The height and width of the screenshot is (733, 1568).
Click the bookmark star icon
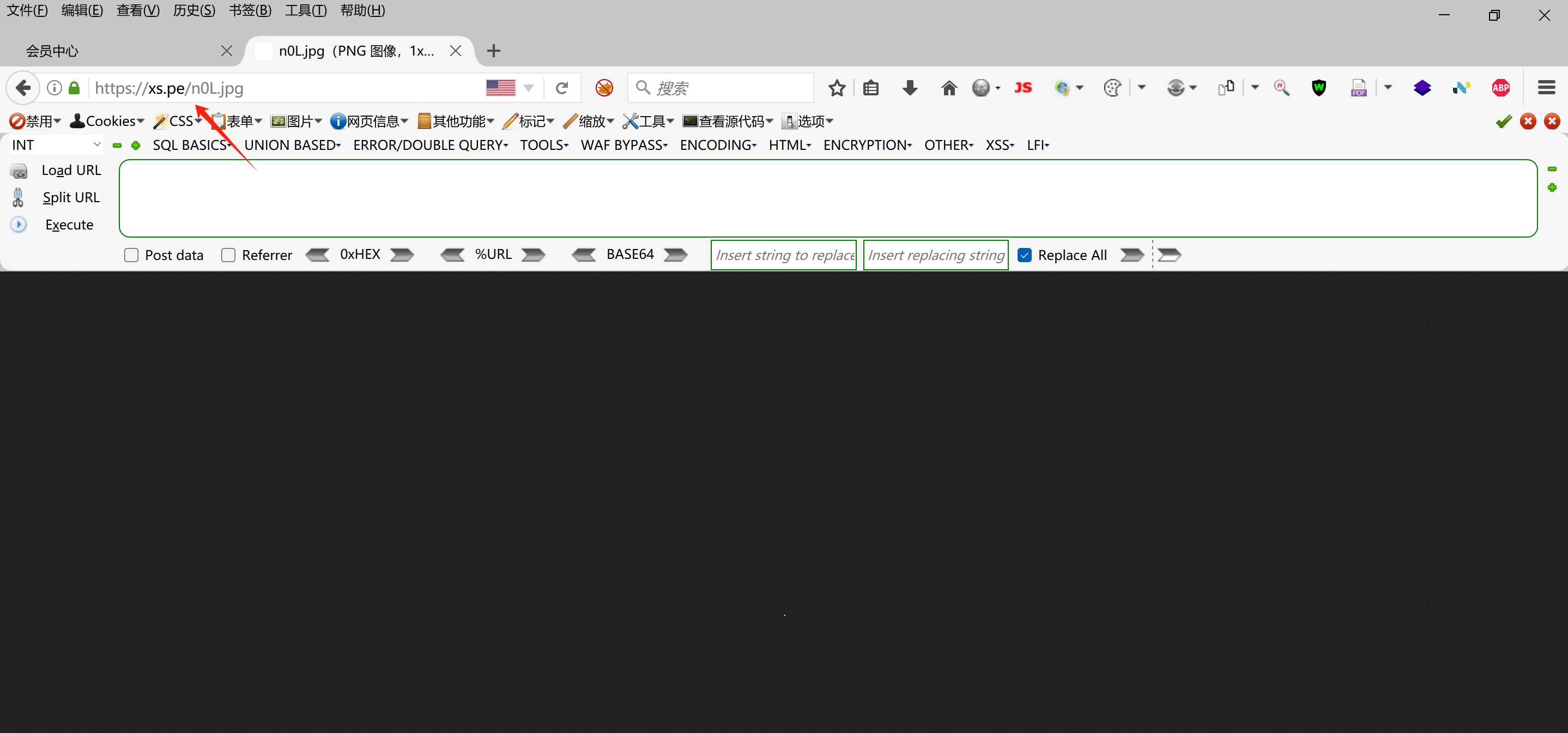[x=837, y=88]
